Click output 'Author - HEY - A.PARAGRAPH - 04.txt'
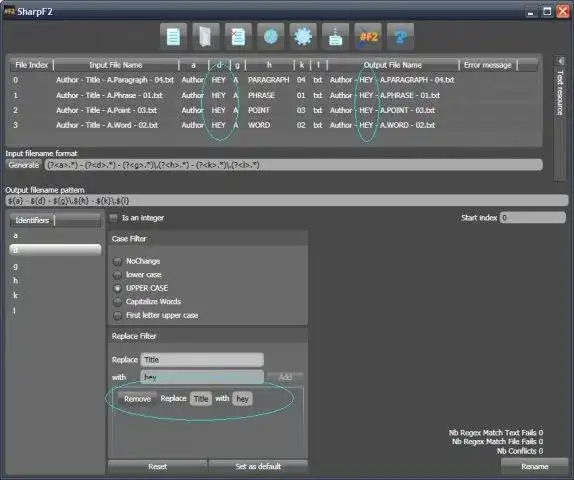 pyautogui.click(x=392, y=80)
